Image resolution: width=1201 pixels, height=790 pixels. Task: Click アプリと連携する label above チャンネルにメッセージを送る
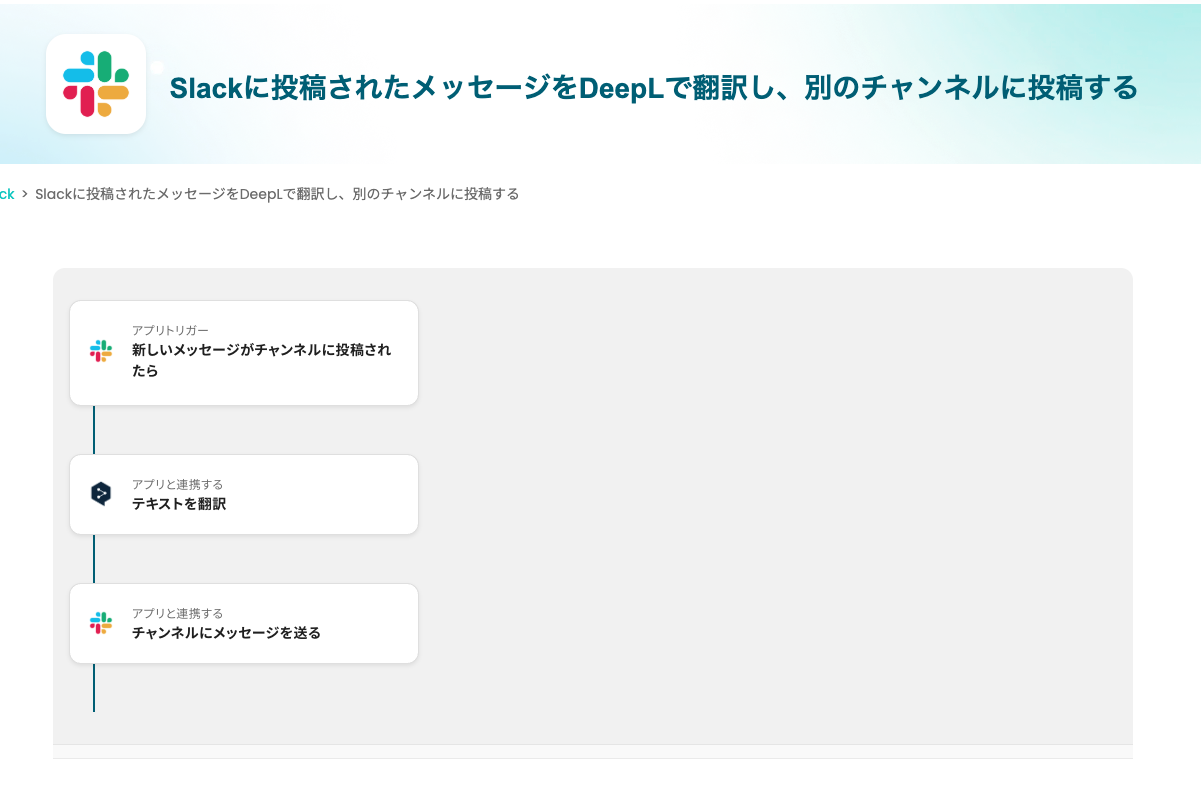177,613
